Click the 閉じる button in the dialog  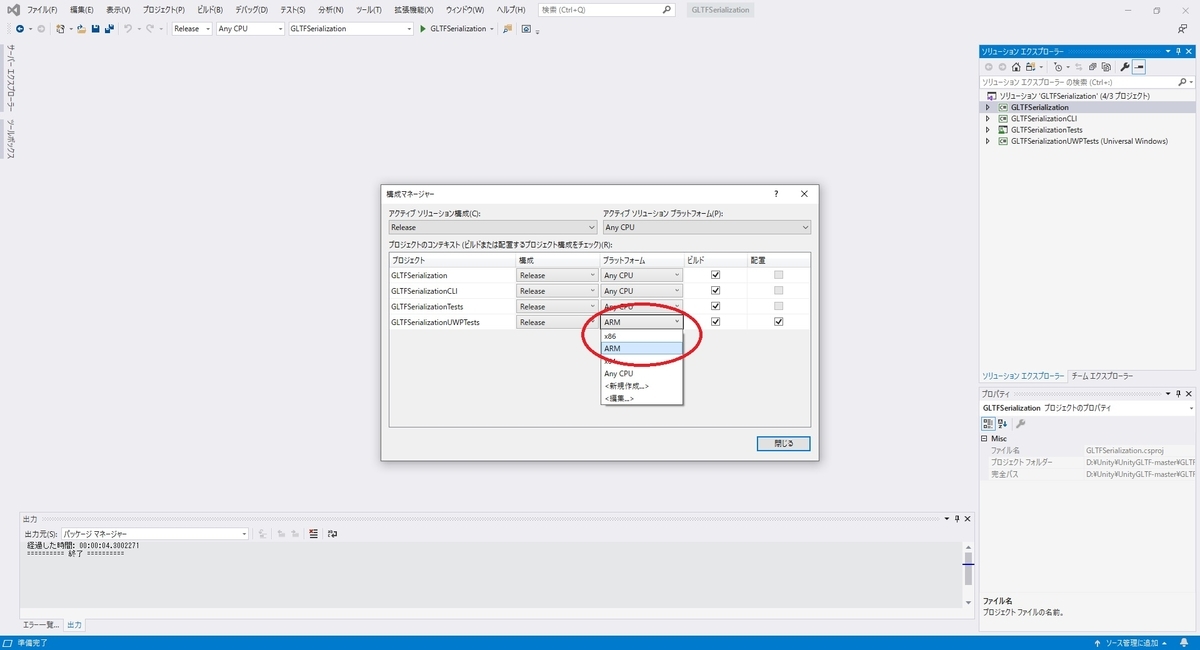tap(783, 443)
